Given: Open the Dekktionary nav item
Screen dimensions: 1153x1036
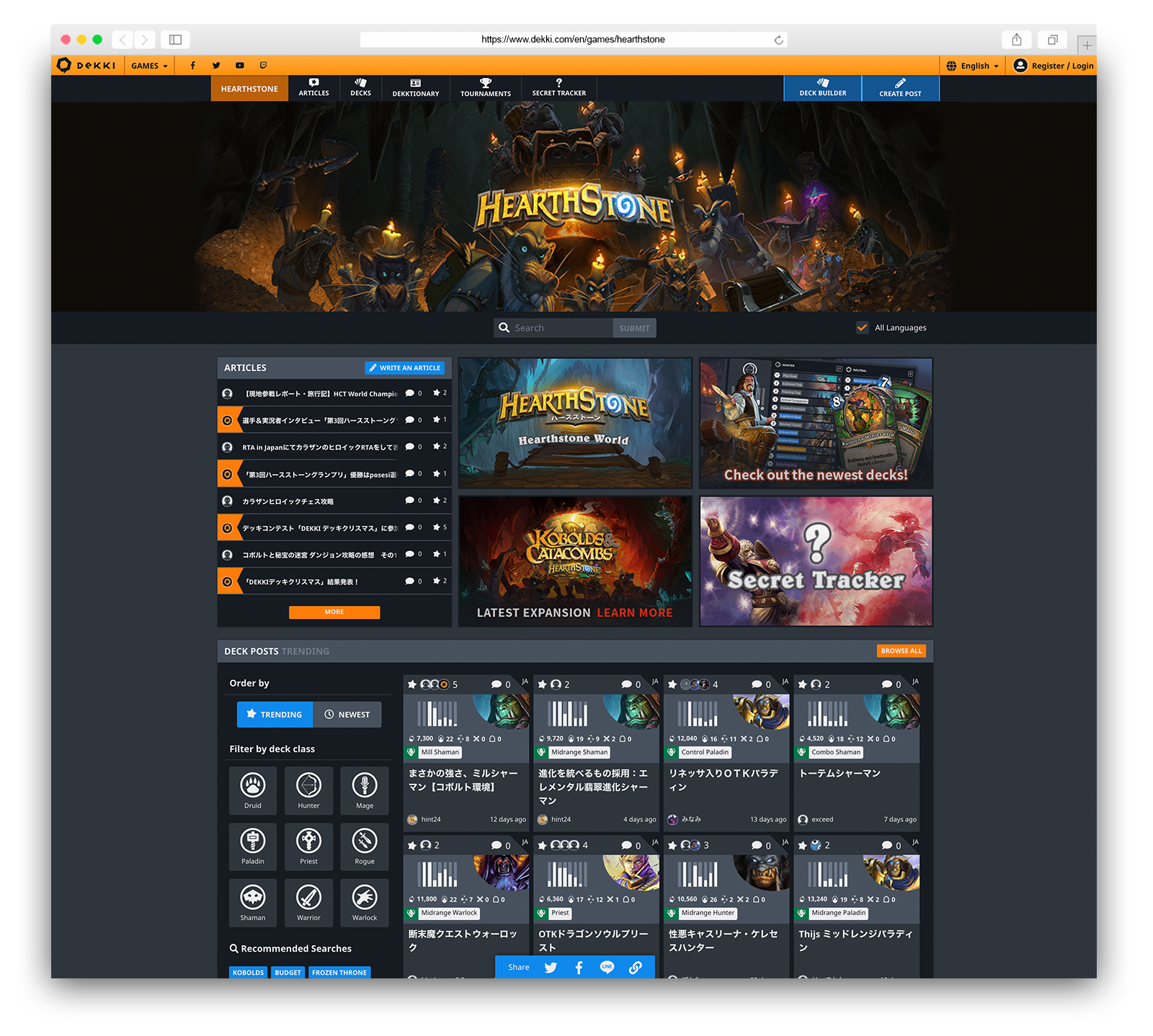Looking at the screenshot, I should [416, 89].
